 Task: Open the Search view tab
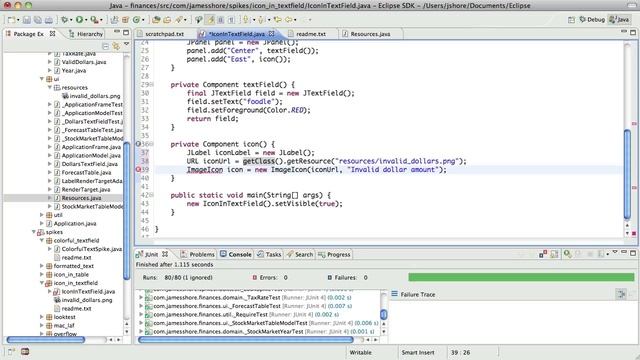[300, 254]
